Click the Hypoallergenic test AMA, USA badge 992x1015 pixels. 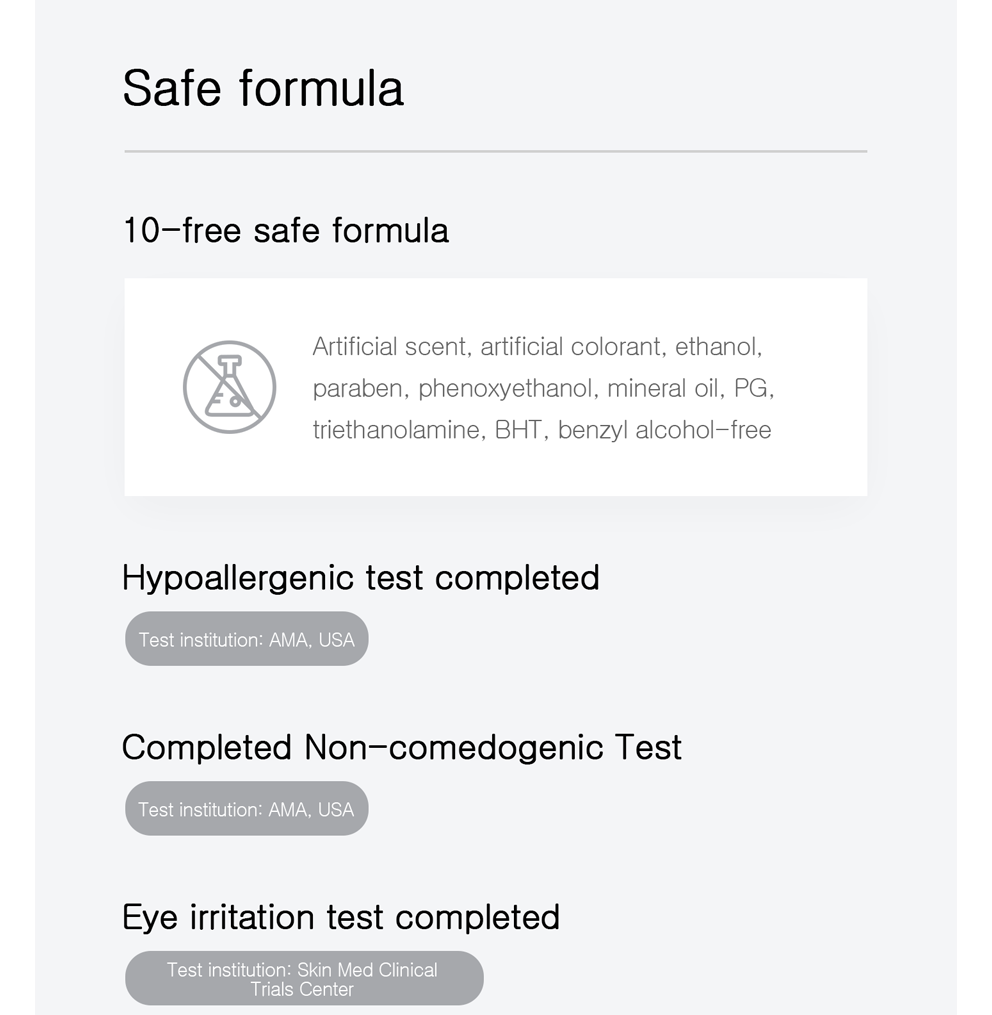pyautogui.click(x=247, y=639)
